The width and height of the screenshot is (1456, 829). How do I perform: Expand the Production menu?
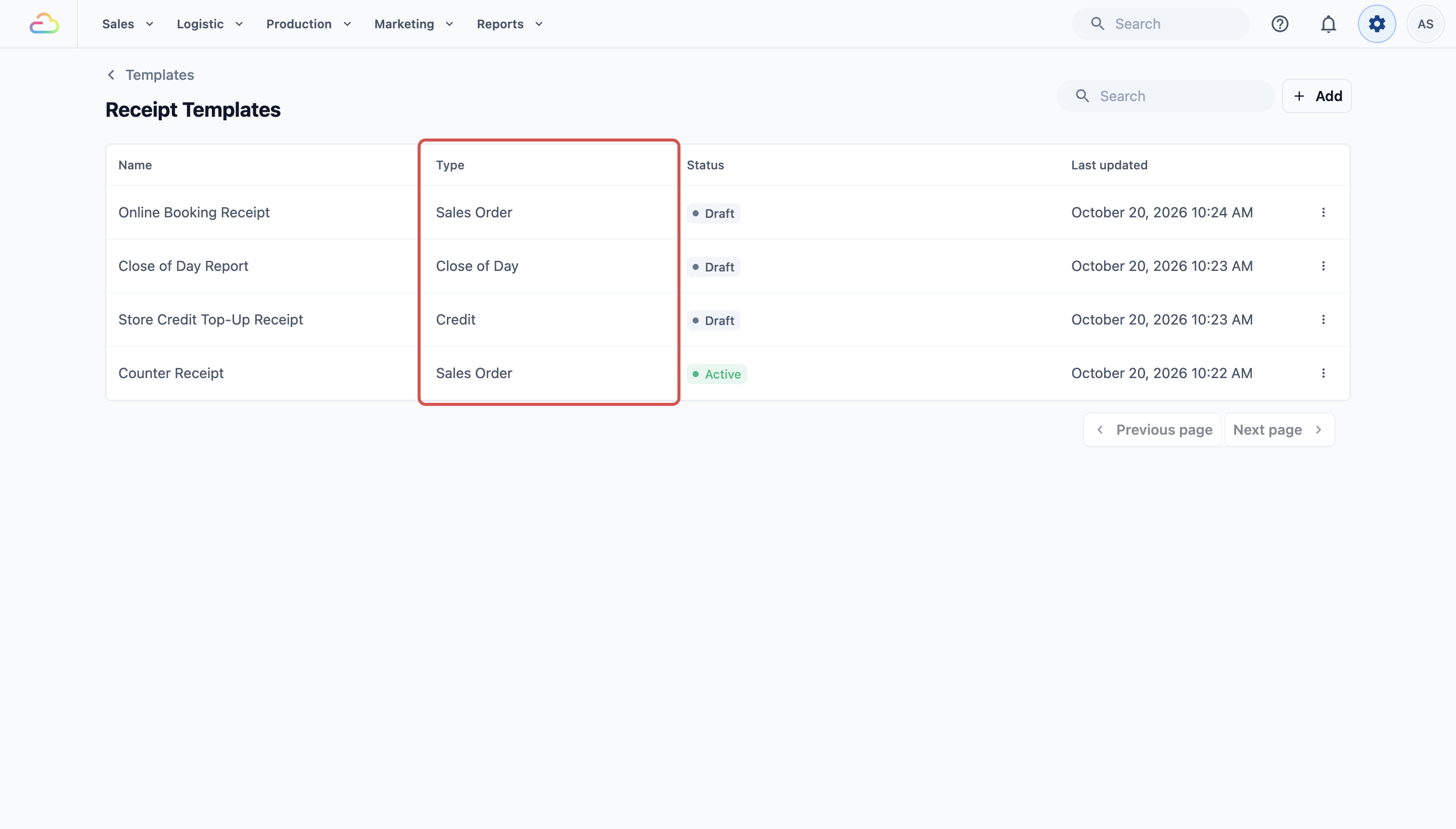click(308, 24)
